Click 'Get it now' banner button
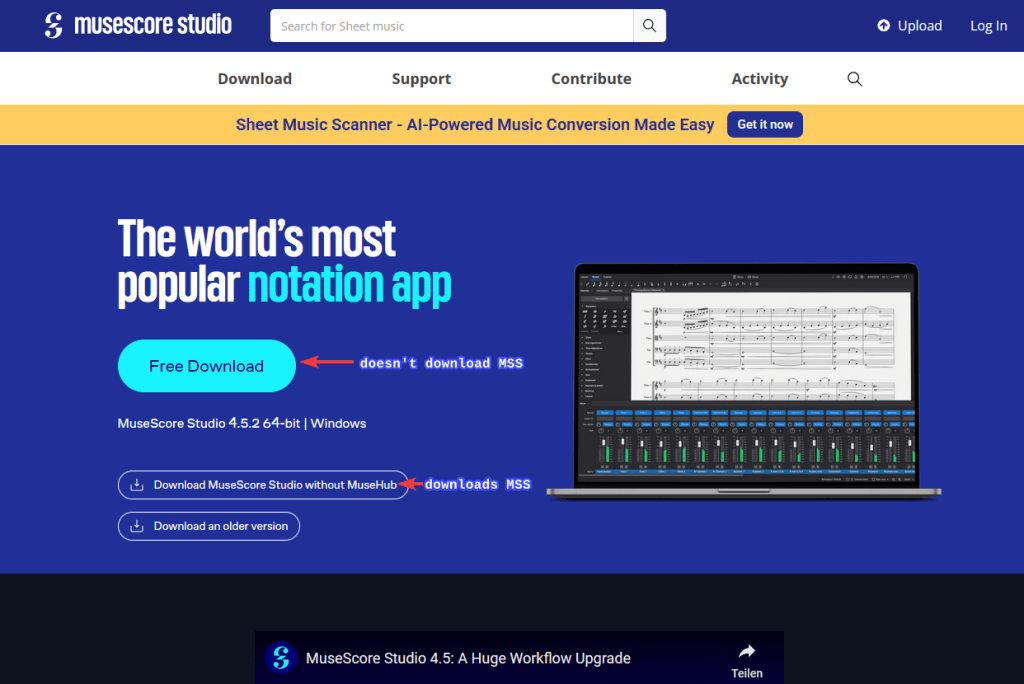This screenshot has width=1024, height=684. [765, 125]
